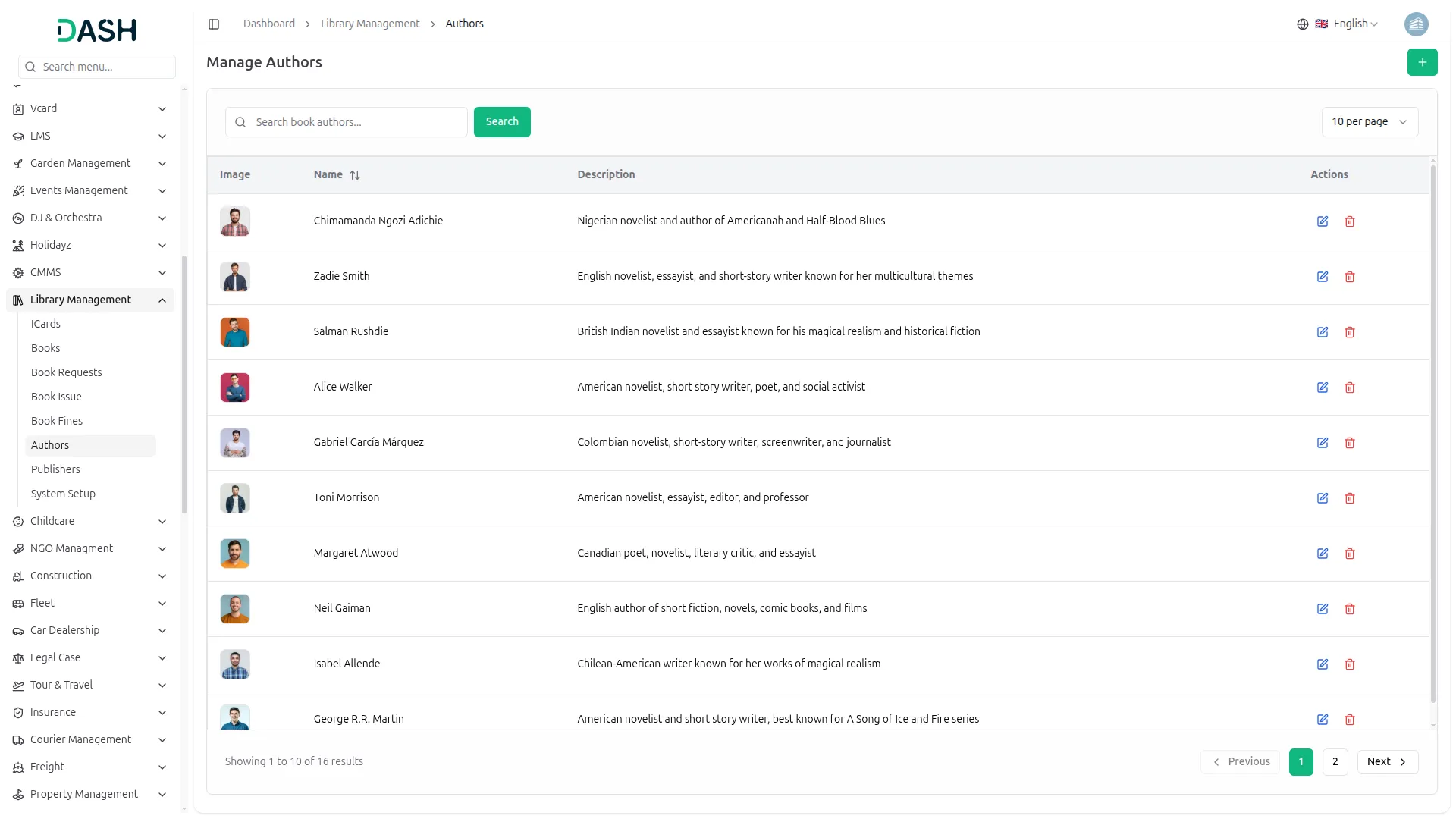The height and width of the screenshot is (819, 1456).
Task: Click the green Search button
Action: [502, 122]
